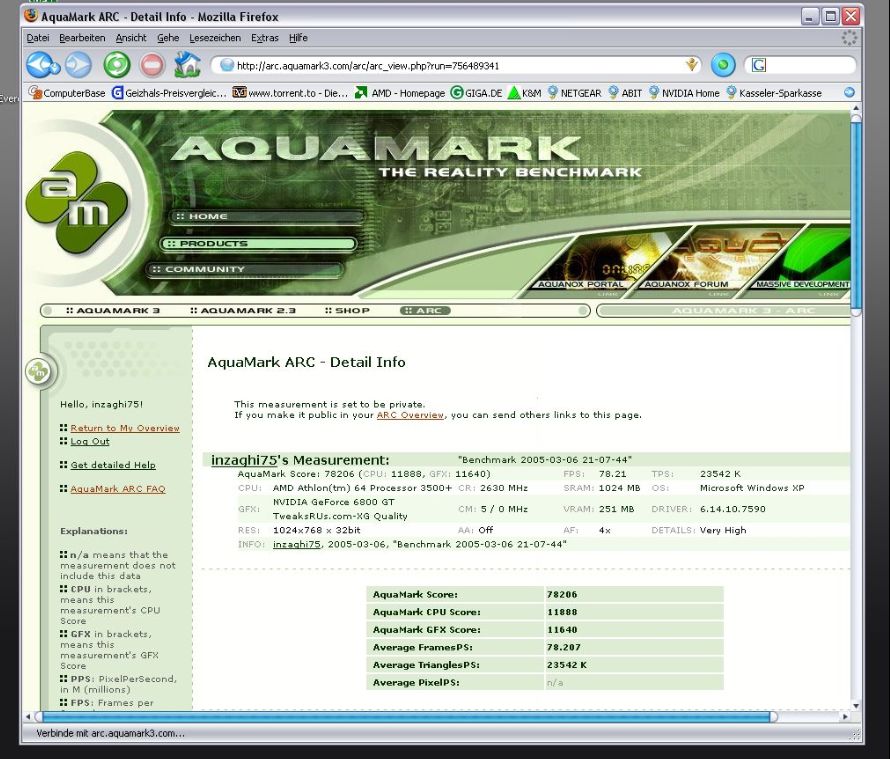This screenshot has width=890, height=759.
Task: Click the inzaghi75 link in INFO row
Action: 297,544
